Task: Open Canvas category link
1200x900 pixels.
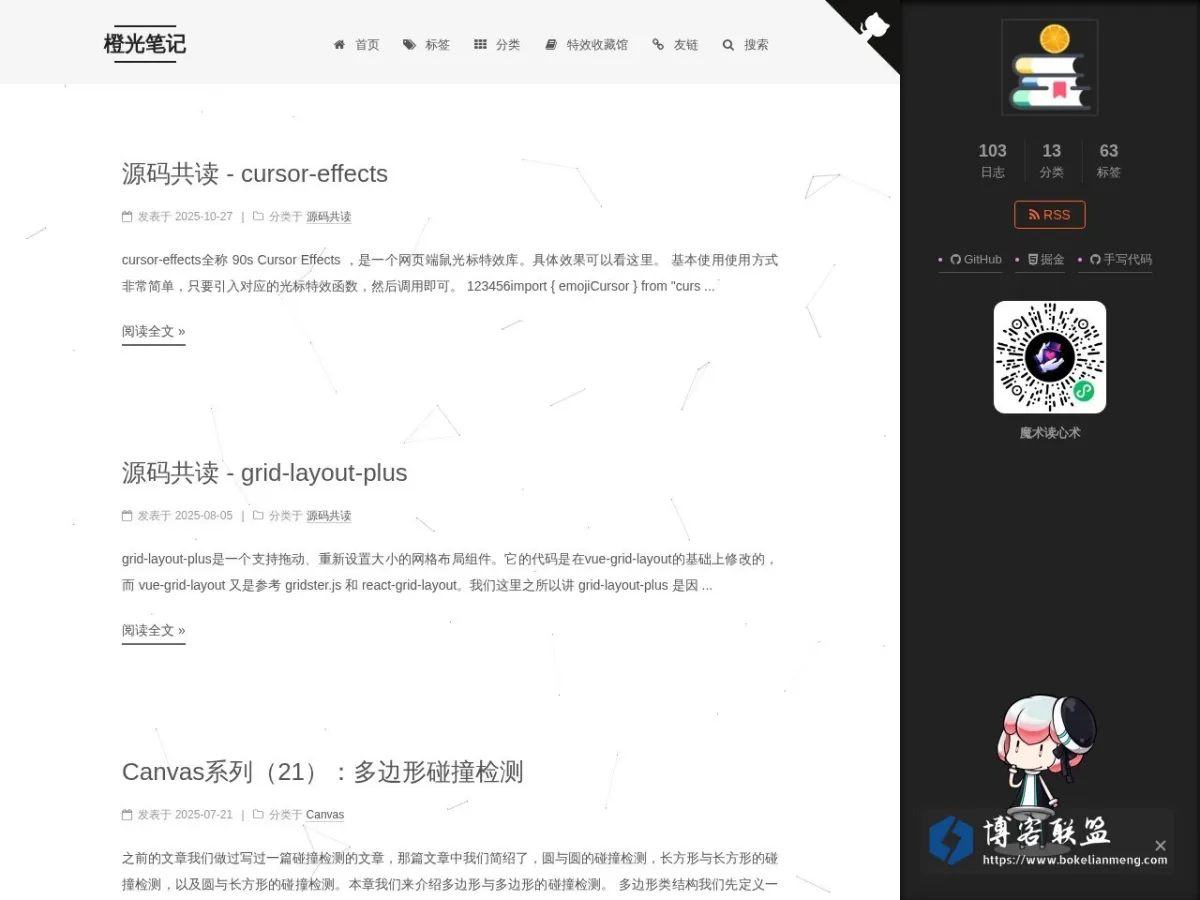Action: click(325, 815)
